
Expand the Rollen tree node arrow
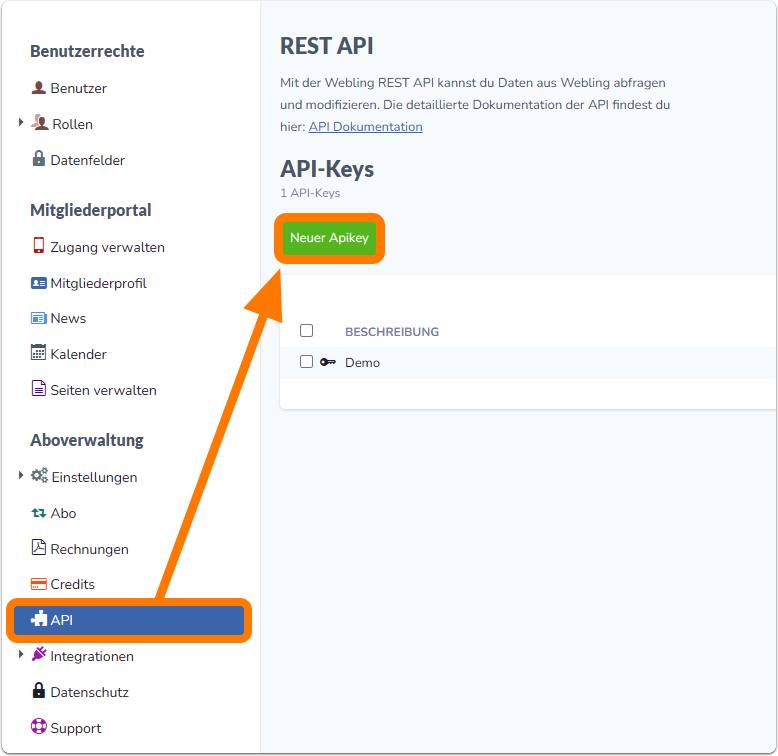click(x=21, y=122)
